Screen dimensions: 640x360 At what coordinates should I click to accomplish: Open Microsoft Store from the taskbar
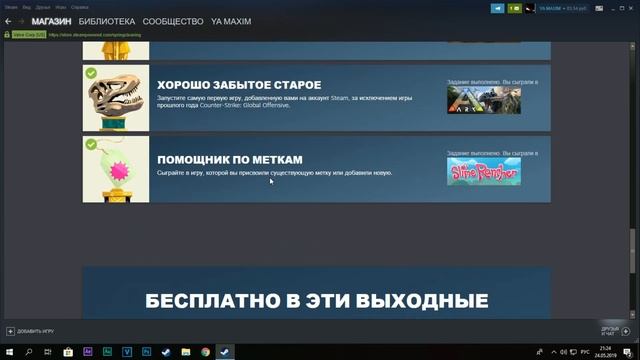[x=68, y=352]
